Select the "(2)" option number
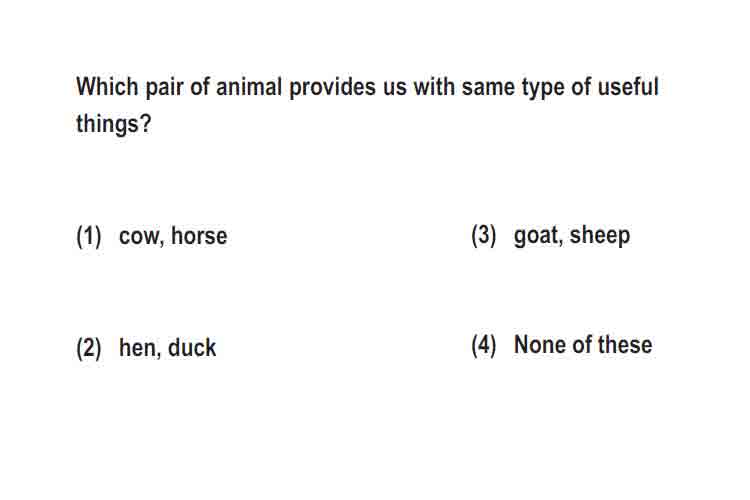 (89, 348)
